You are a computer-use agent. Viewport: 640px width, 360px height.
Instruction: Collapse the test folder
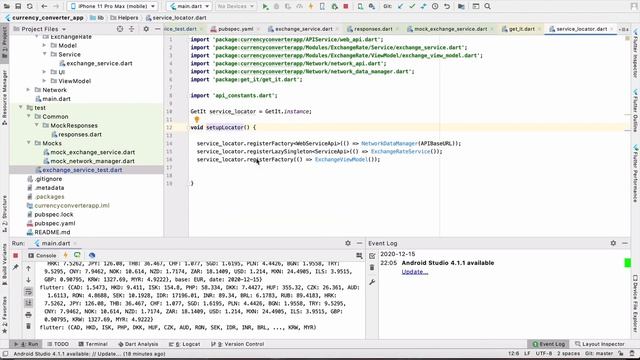click(20, 108)
